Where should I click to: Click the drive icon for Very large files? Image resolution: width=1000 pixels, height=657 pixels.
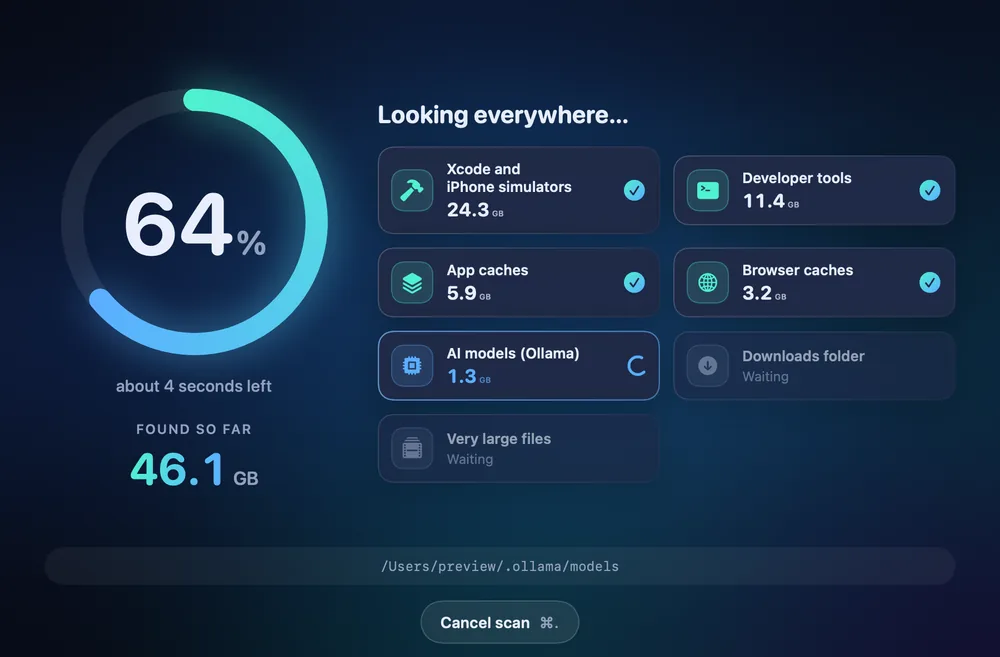pos(412,448)
